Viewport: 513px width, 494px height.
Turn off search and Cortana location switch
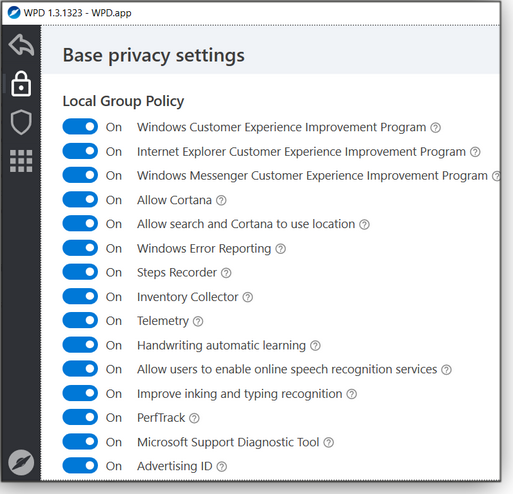80,223
